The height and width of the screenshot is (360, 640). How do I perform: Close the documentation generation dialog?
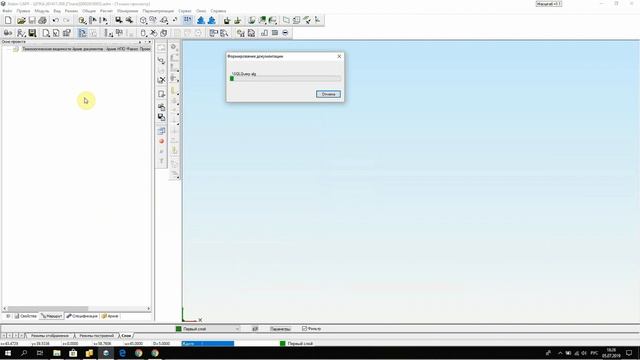(x=339, y=56)
